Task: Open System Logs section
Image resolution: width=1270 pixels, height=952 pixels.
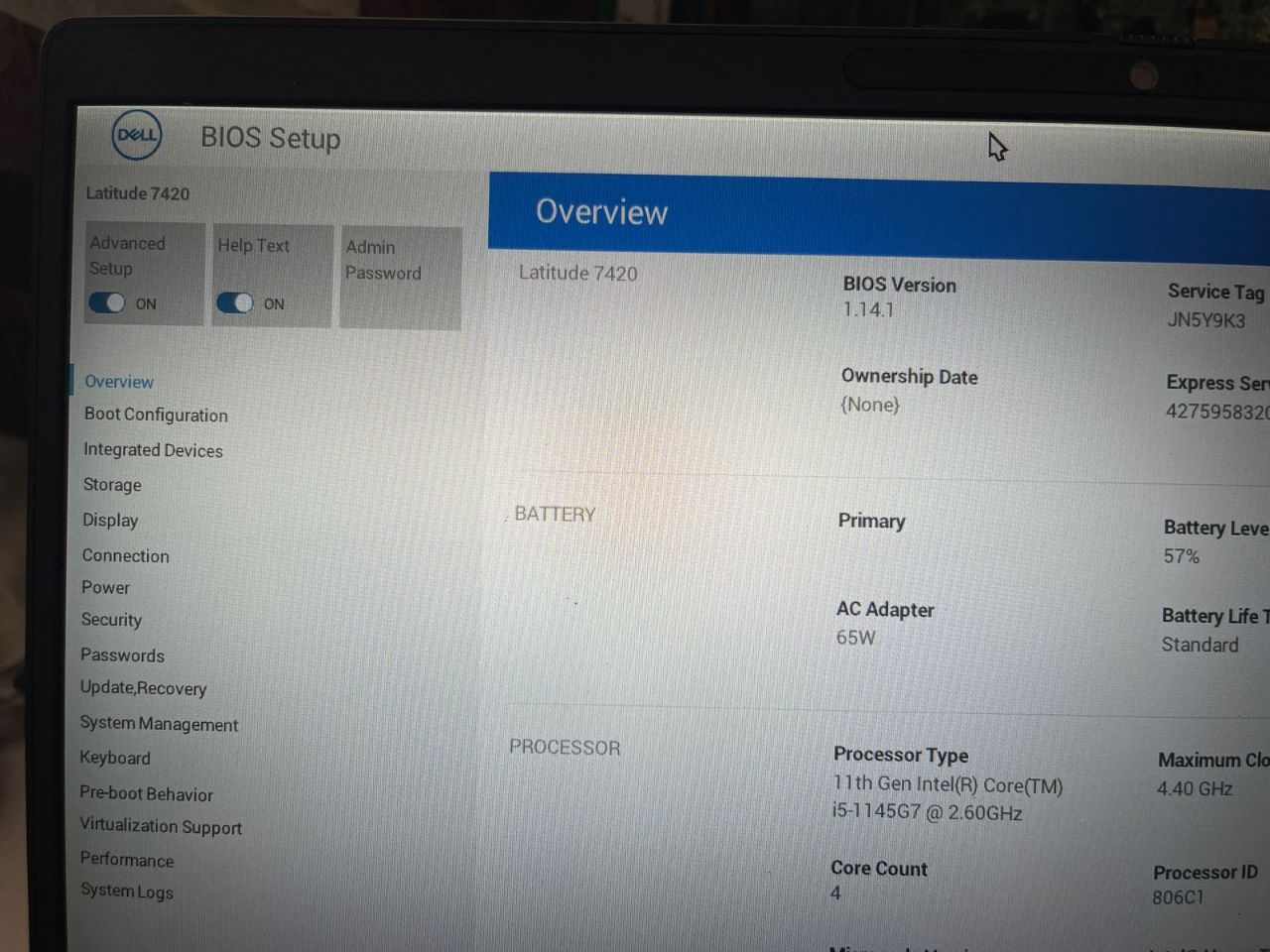Action: click(127, 892)
